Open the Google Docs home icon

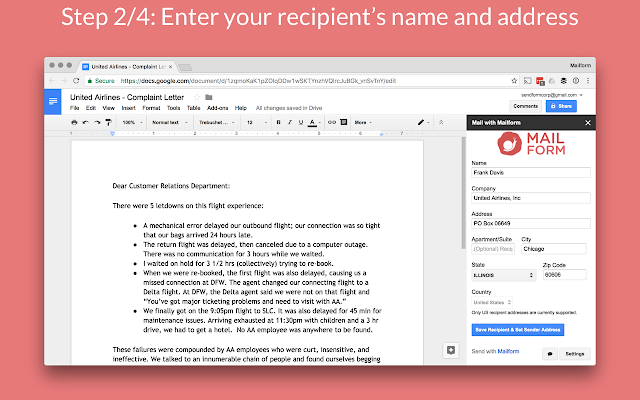click(53, 102)
